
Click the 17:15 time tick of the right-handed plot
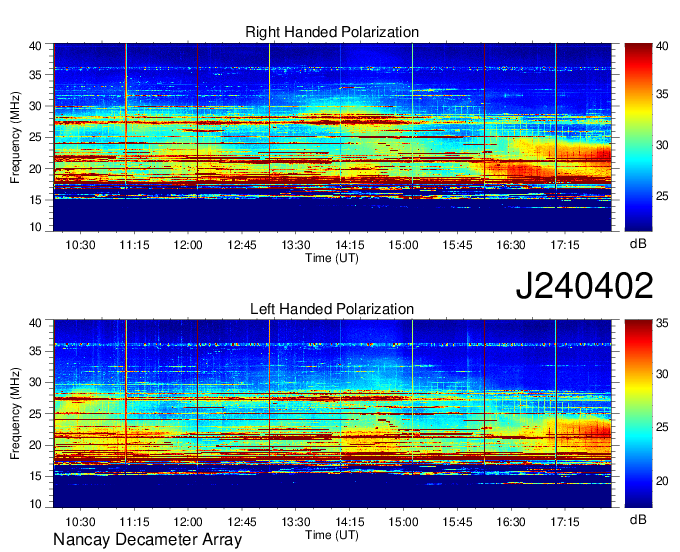[565, 245]
